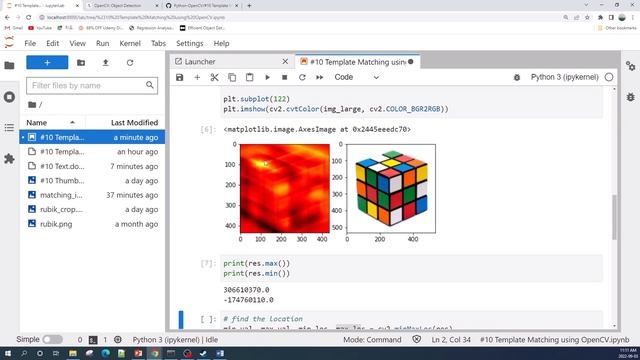Open the Property Inspector gears icon
The image size is (640, 360).
pos(631,66)
